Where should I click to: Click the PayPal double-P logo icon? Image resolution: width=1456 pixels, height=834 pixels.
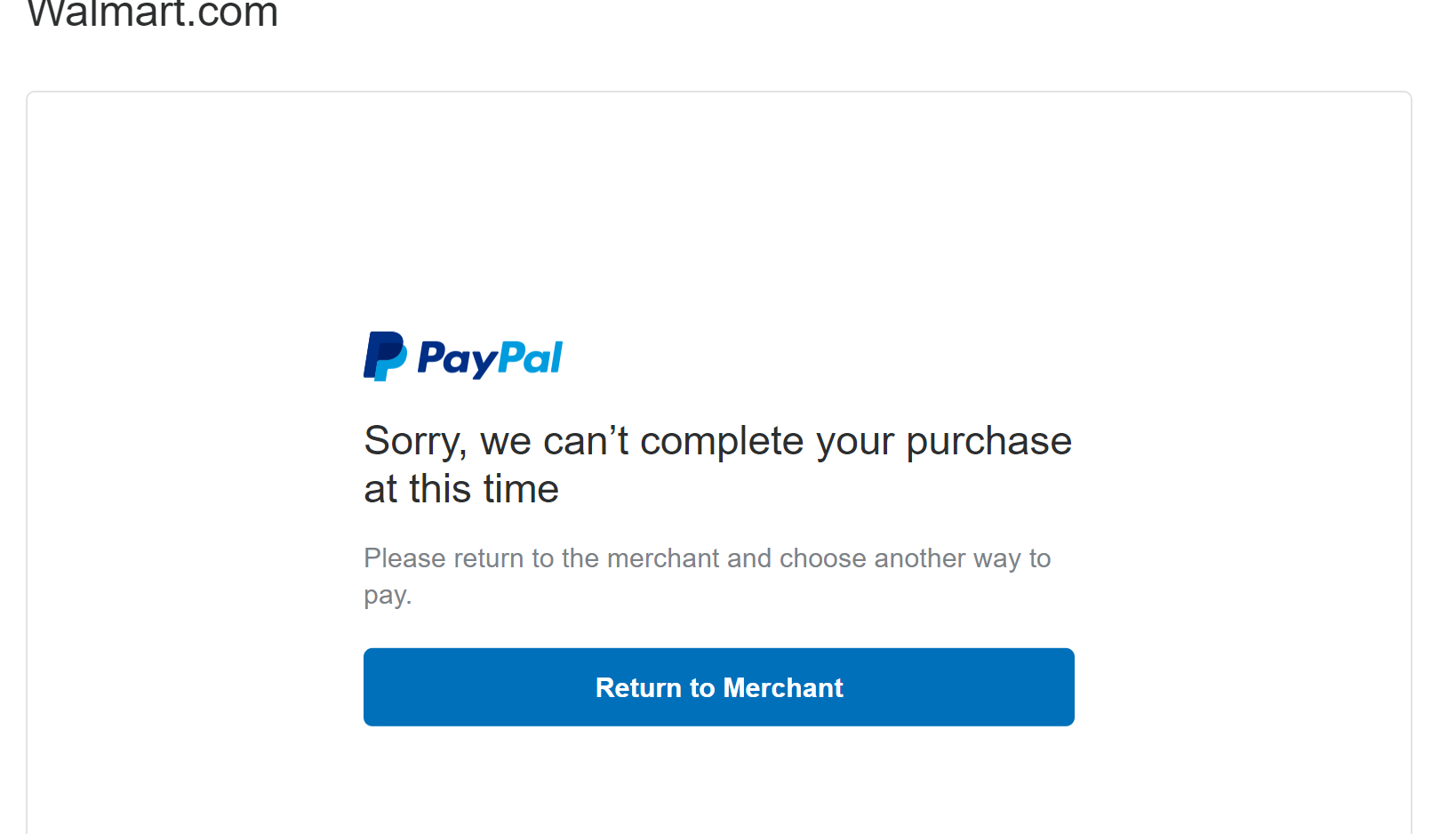[x=385, y=357]
